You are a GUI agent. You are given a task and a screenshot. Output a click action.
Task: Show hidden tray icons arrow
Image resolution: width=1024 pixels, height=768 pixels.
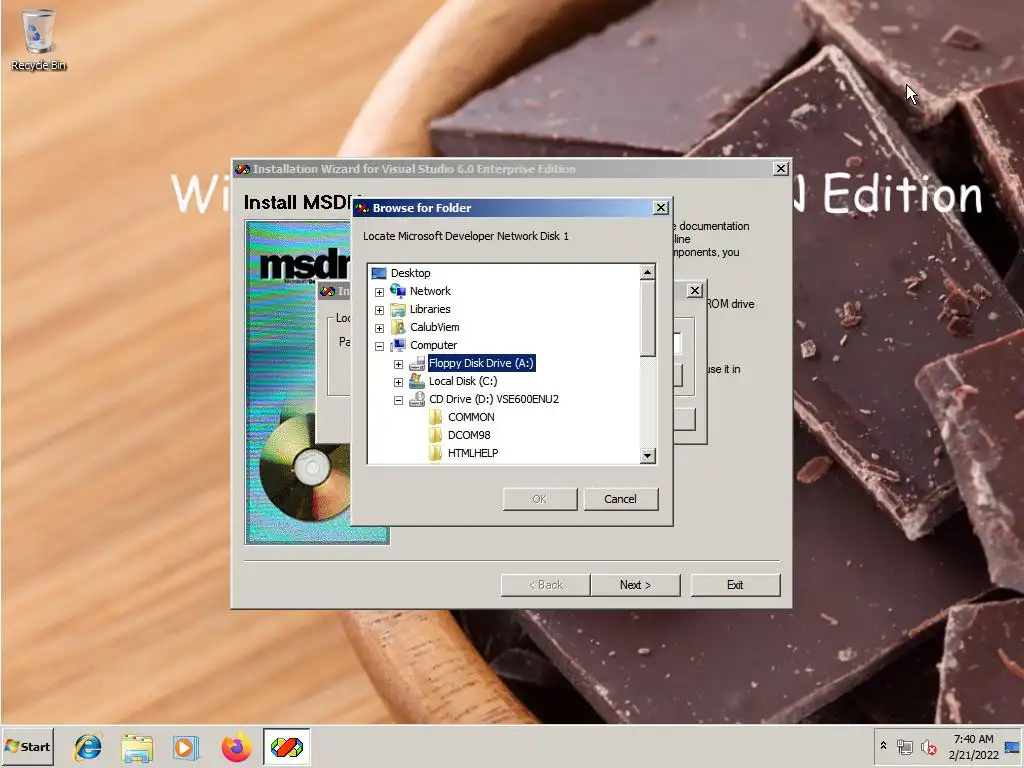883,746
